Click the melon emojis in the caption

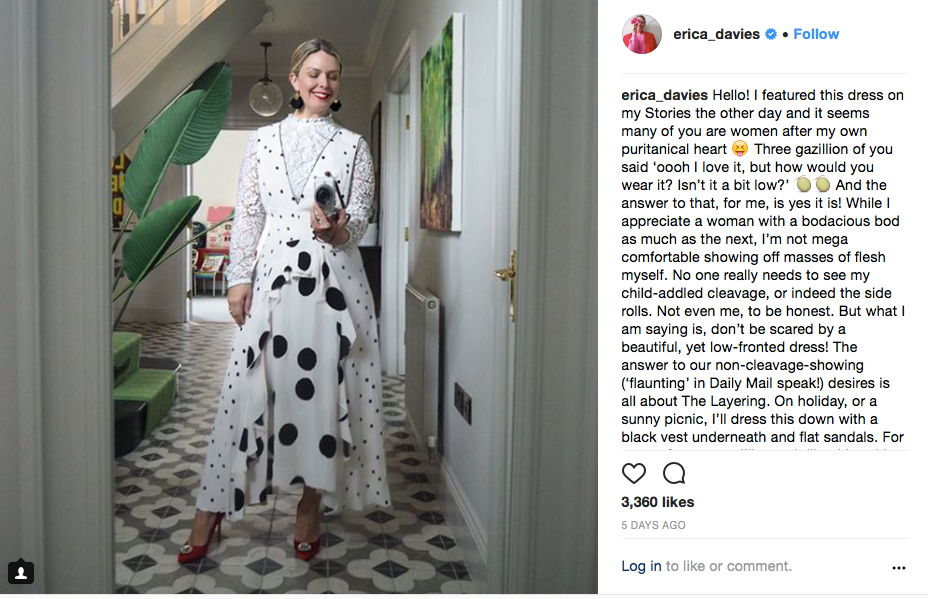pos(813,185)
